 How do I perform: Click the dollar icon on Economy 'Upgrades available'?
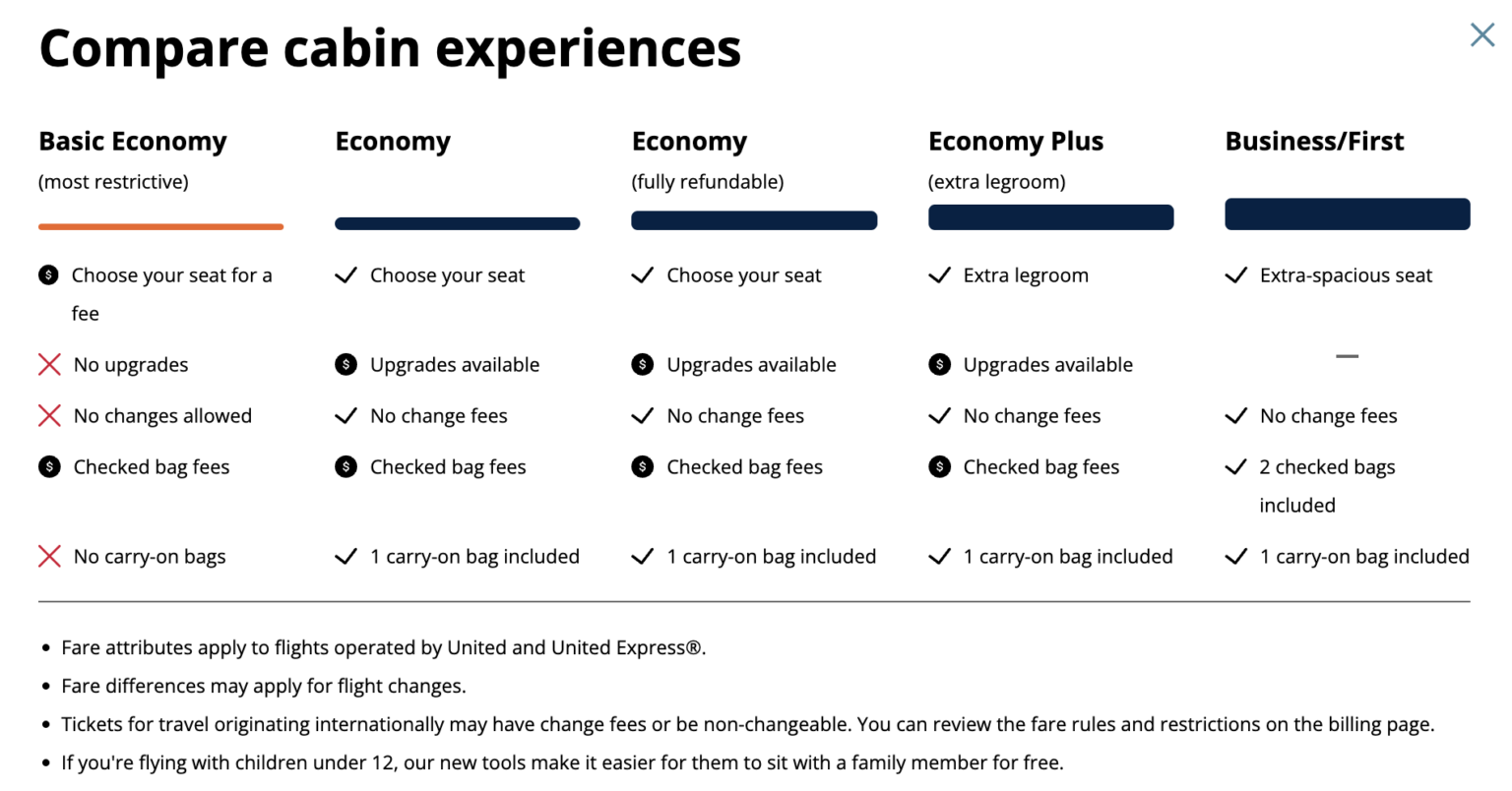pyautogui.click(x=346, y=364)
